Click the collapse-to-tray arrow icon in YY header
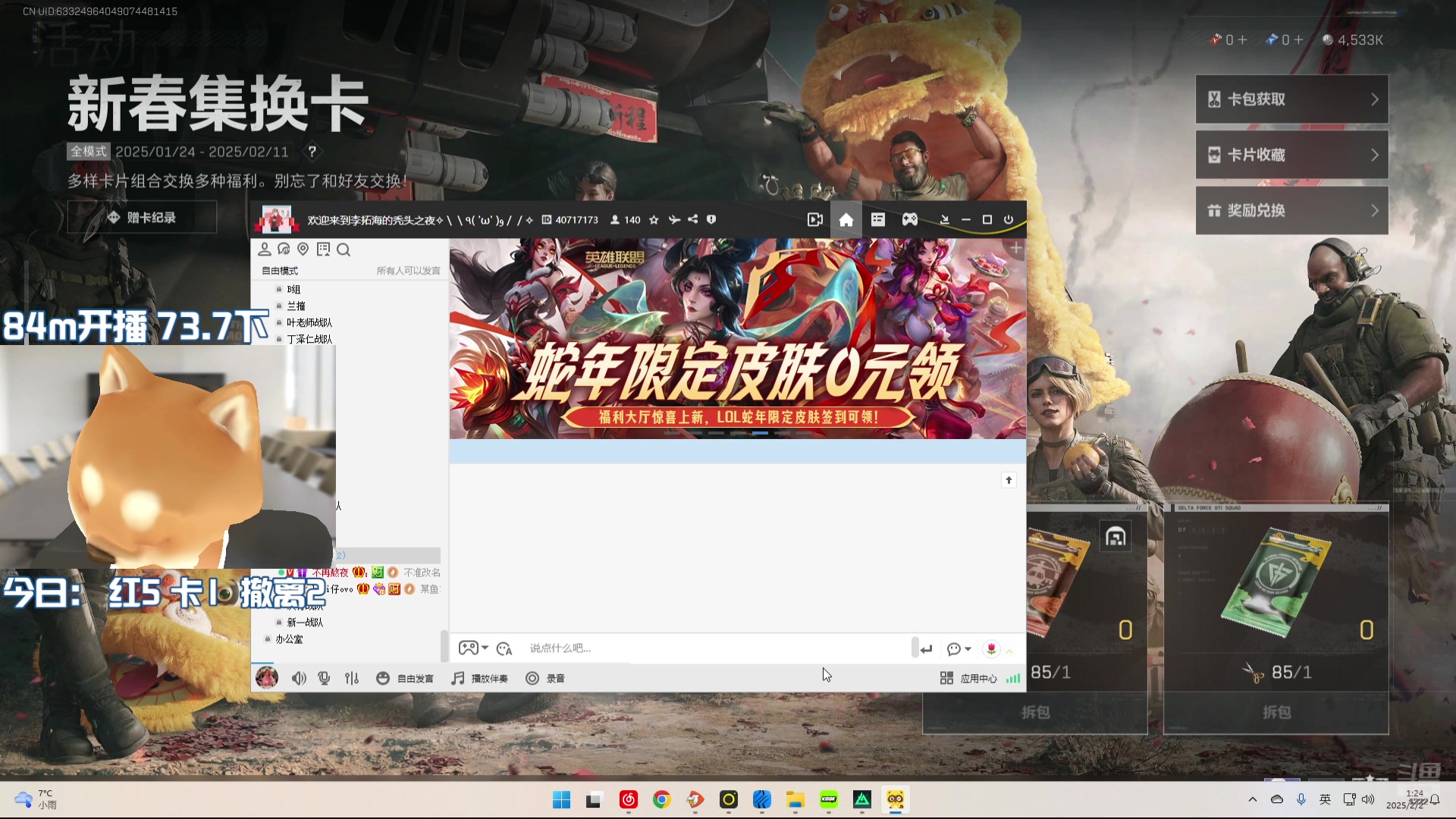Viewport: 1456px width, 819px height. tap(945, 220)
